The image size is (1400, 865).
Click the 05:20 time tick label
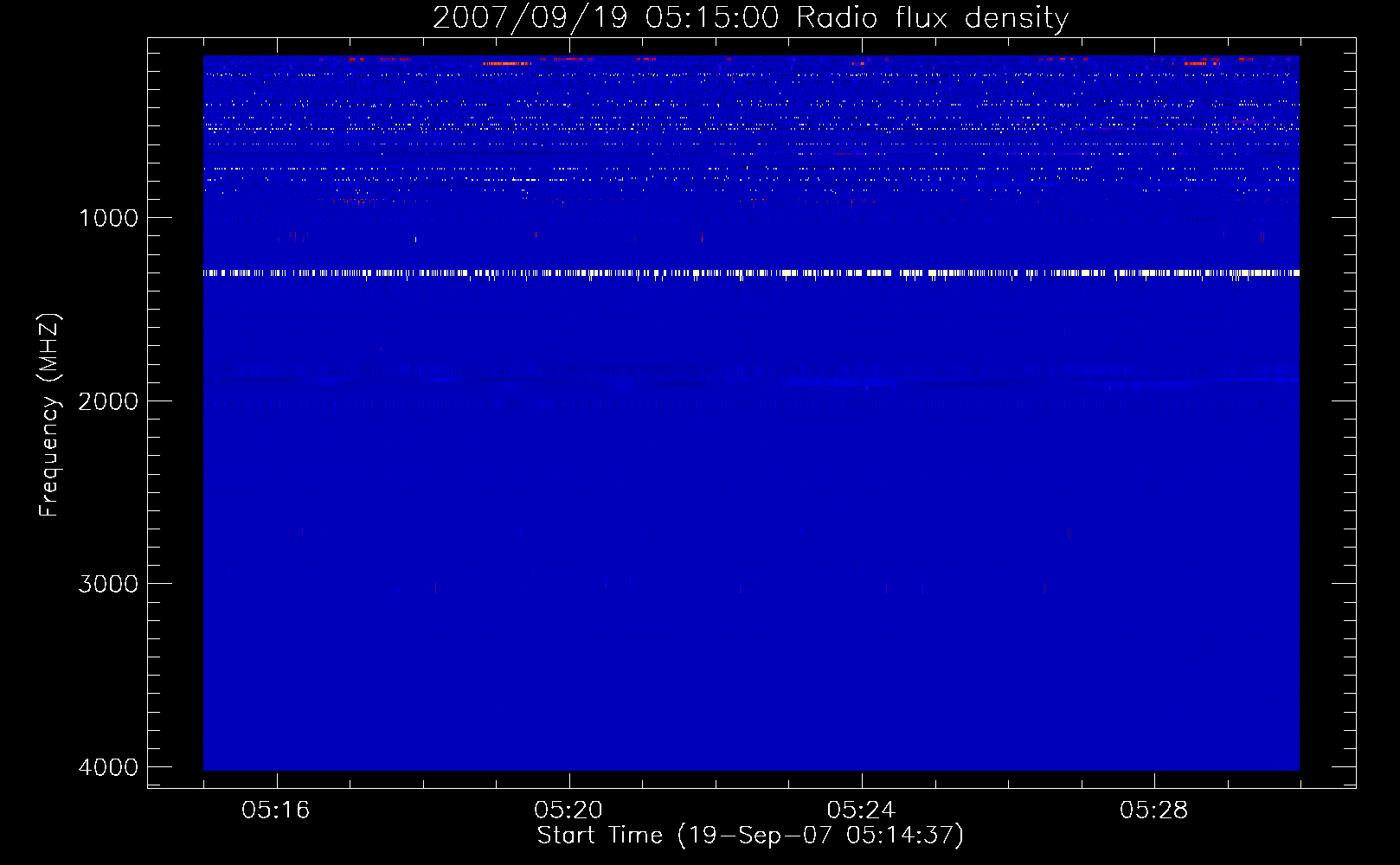coord(568,810)
